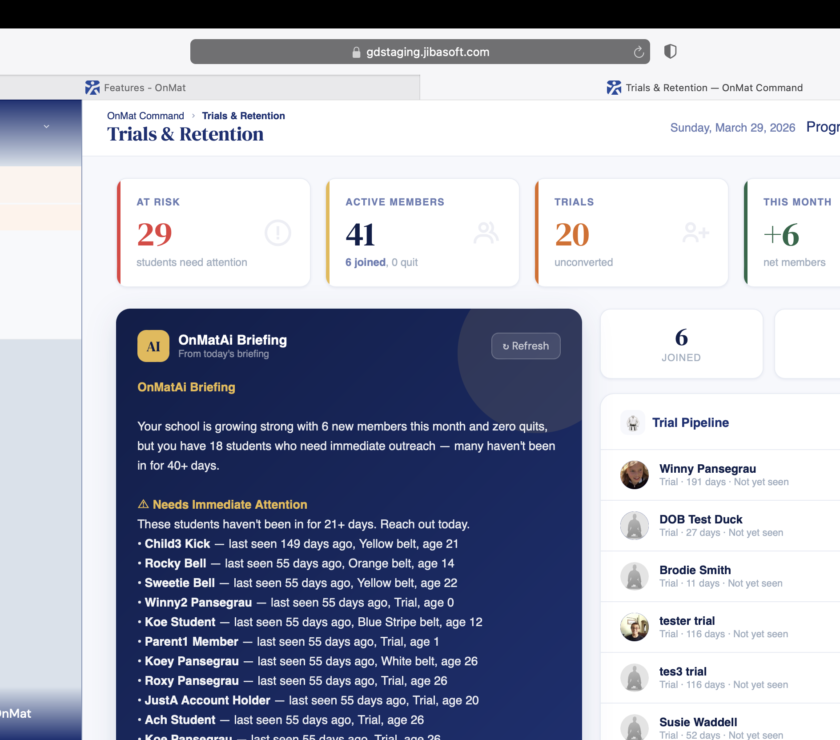Open the 6 Joined summary card
This screenshot has width=840, height=740.
click(681, 344)
